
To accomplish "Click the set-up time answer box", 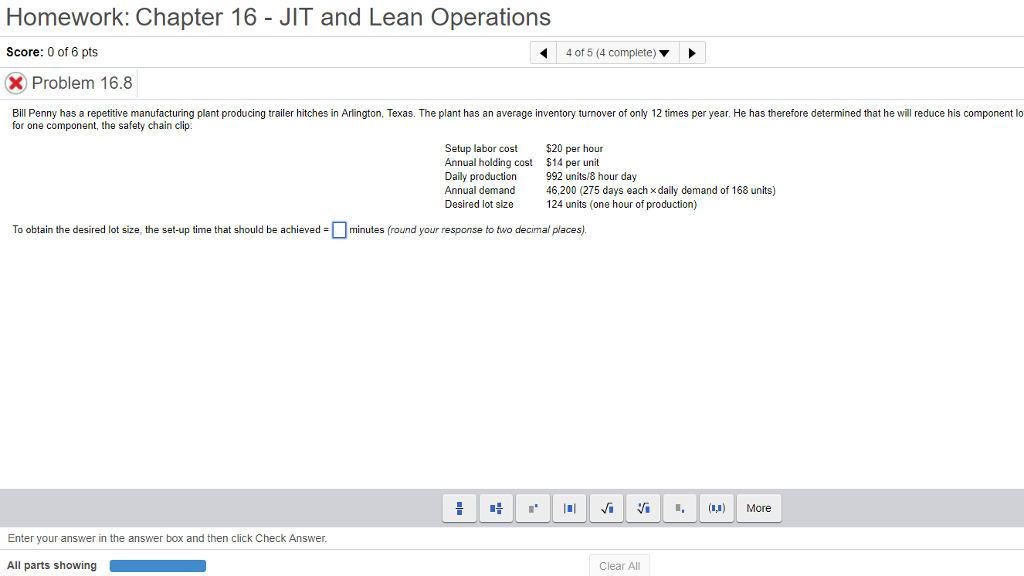I will click(339, 229).
